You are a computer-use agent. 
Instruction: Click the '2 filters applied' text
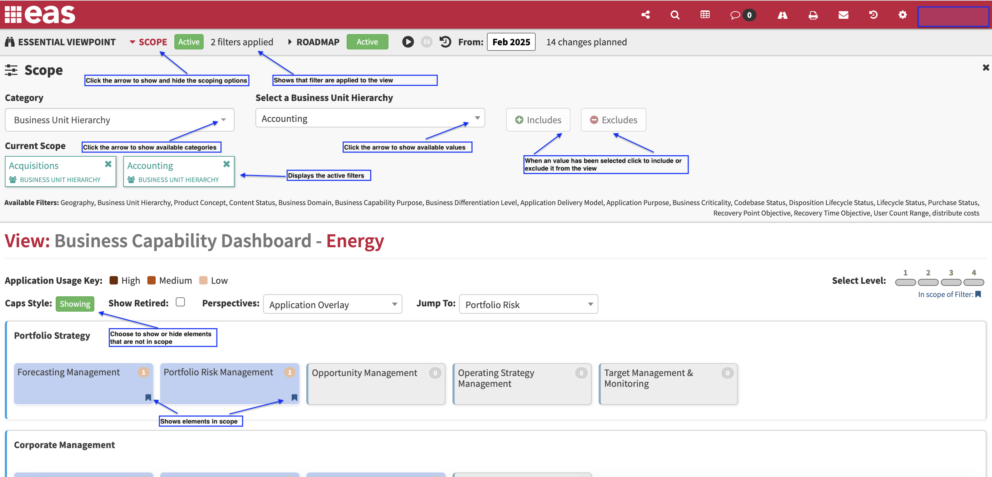click(242, 42)
